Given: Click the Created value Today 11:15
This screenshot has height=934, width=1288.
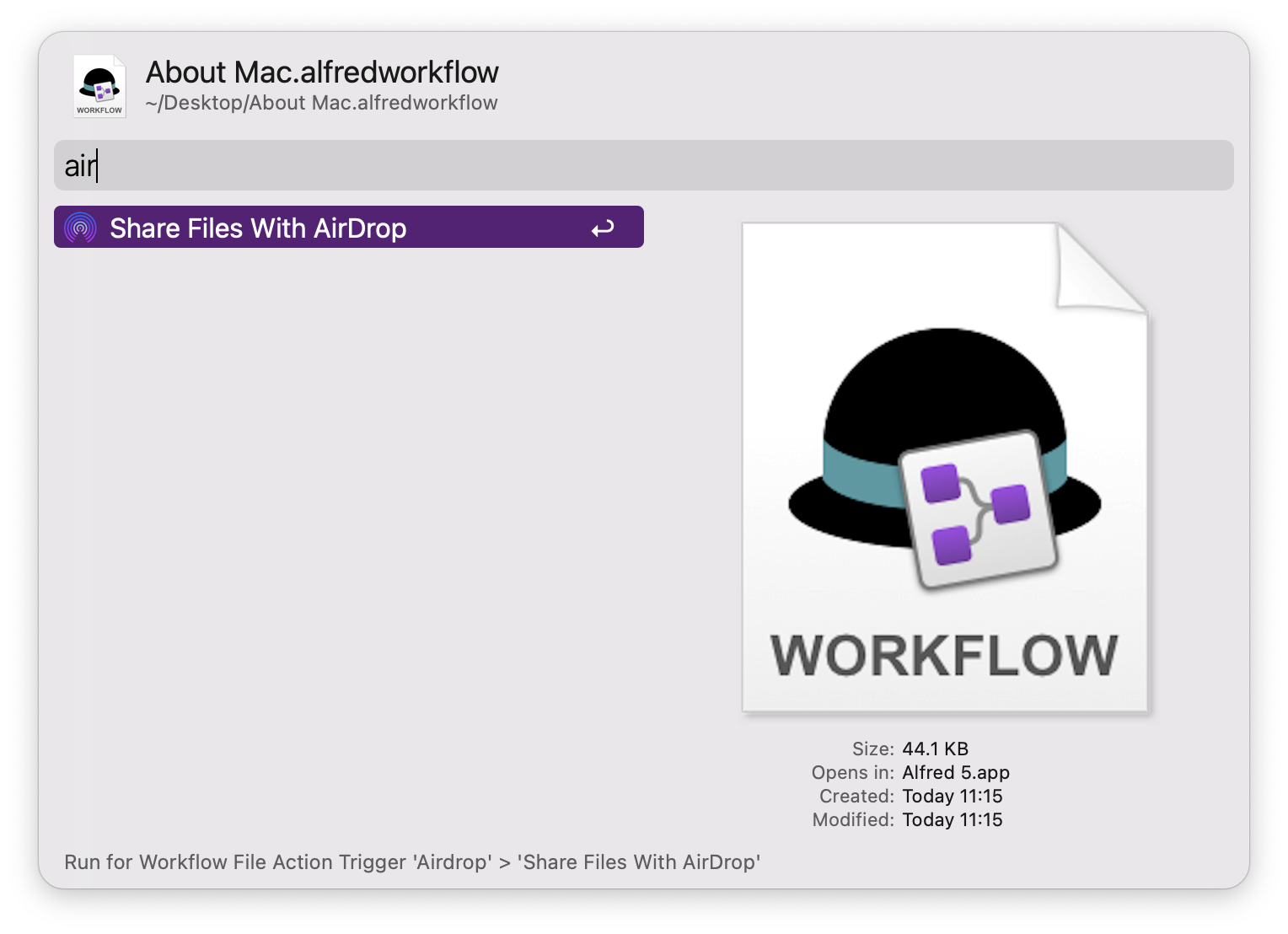Looking at the screenshot, I should pos(952,796).
